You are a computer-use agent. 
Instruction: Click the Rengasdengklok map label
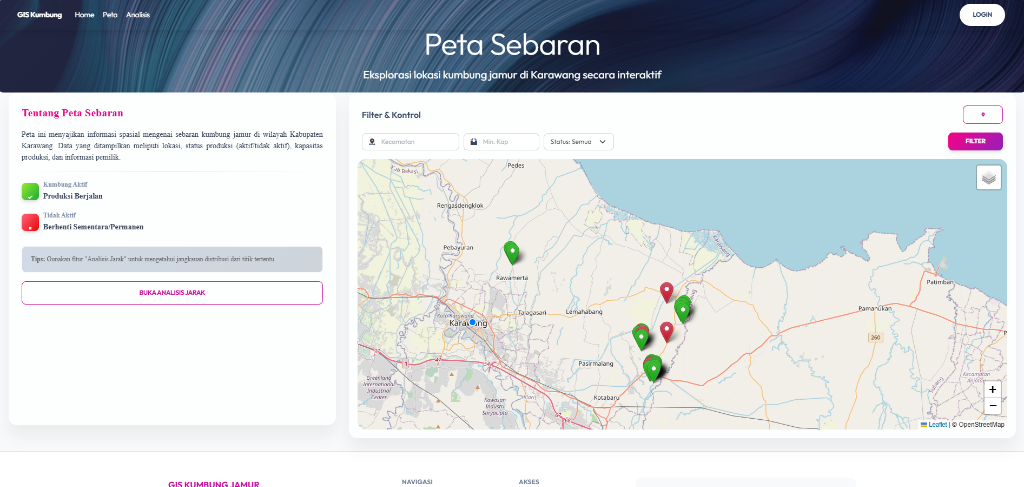pyautogui.click(x=460, y=206)
